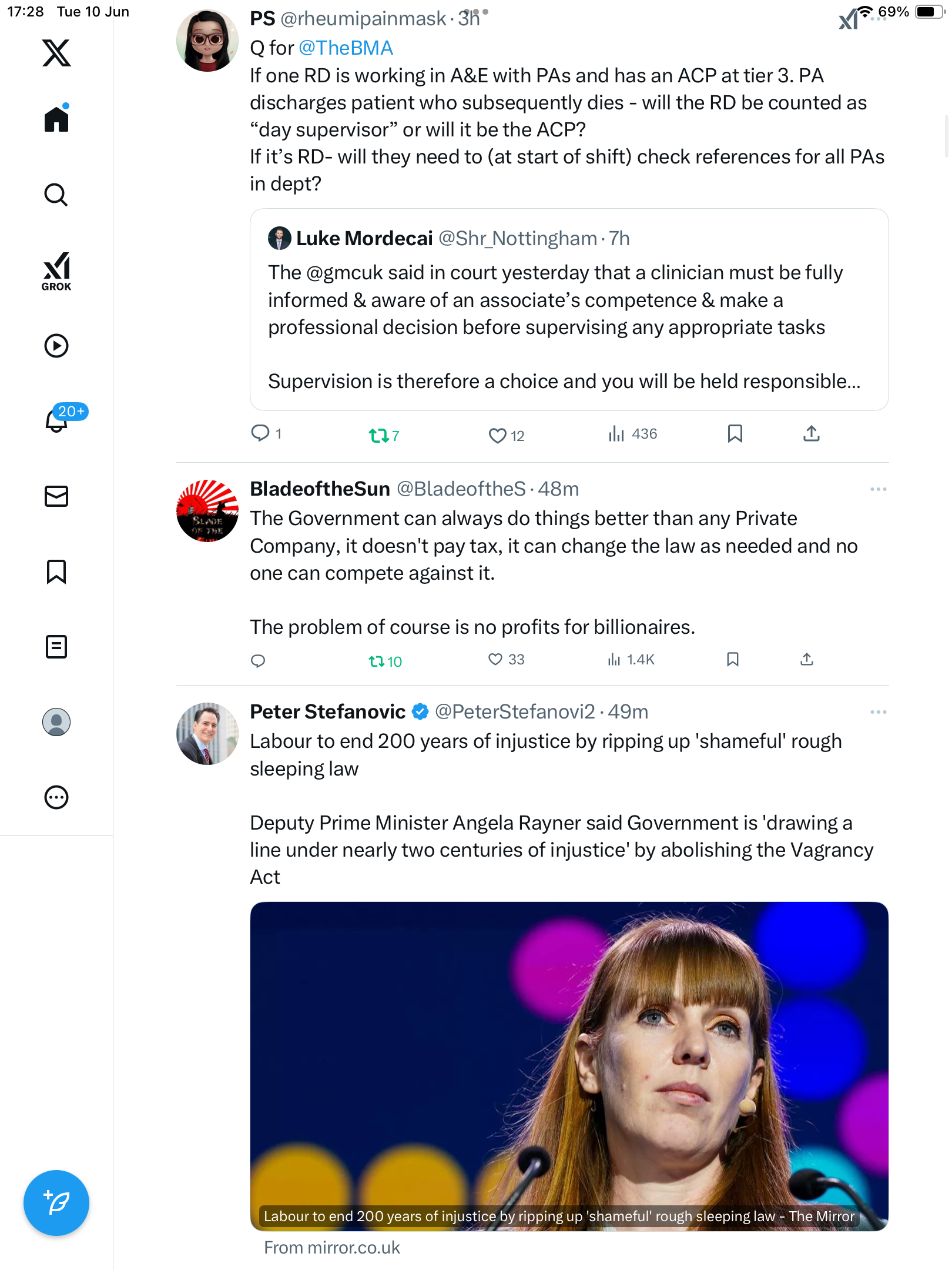Image resolution: width=952 pixels, height=1270 pixels.
Task: Open Grok from the sidebar
Action: (56, 272)
